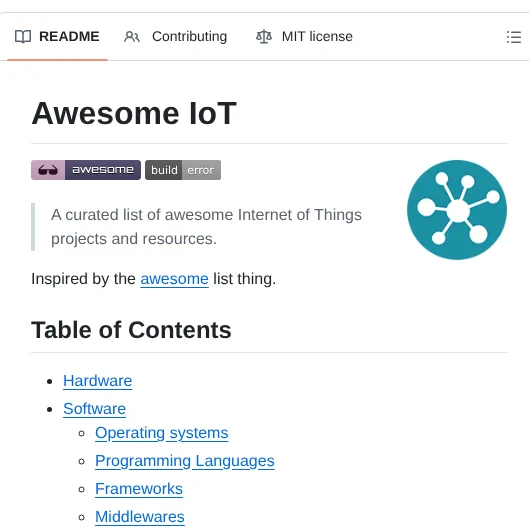Click the Table of Contents heading
Screen dimensions: 529x528
[x=131, y=330]
